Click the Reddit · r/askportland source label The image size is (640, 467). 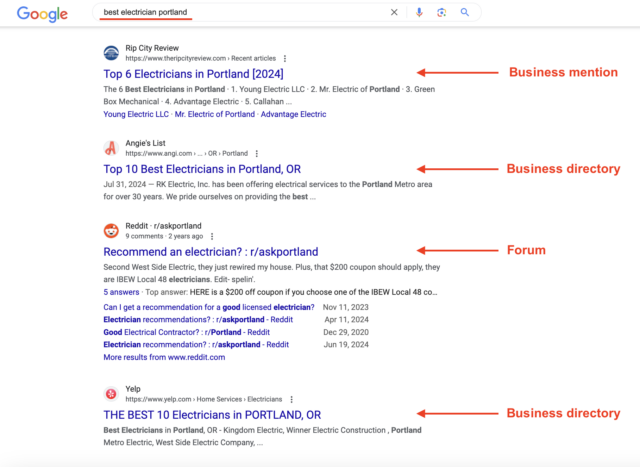pyautogui.click(x=163, y=226)
